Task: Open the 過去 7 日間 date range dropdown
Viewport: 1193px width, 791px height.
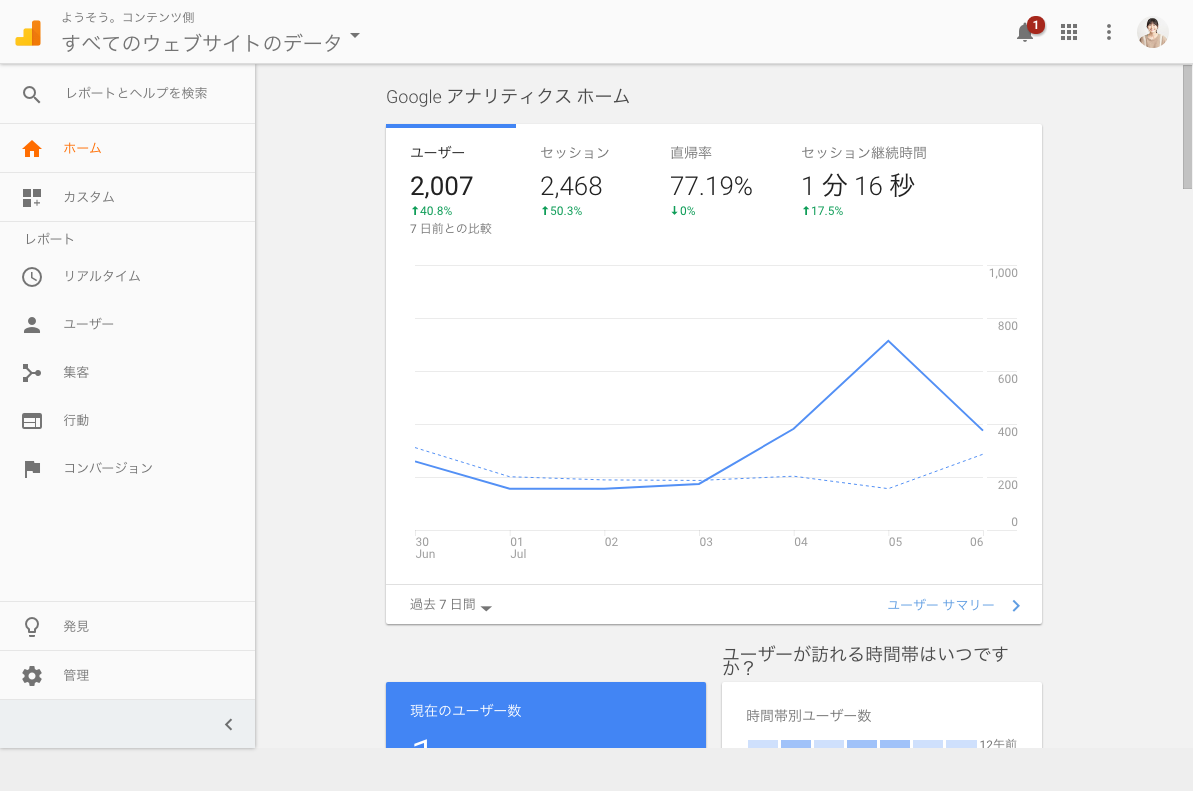Action: 450,605
